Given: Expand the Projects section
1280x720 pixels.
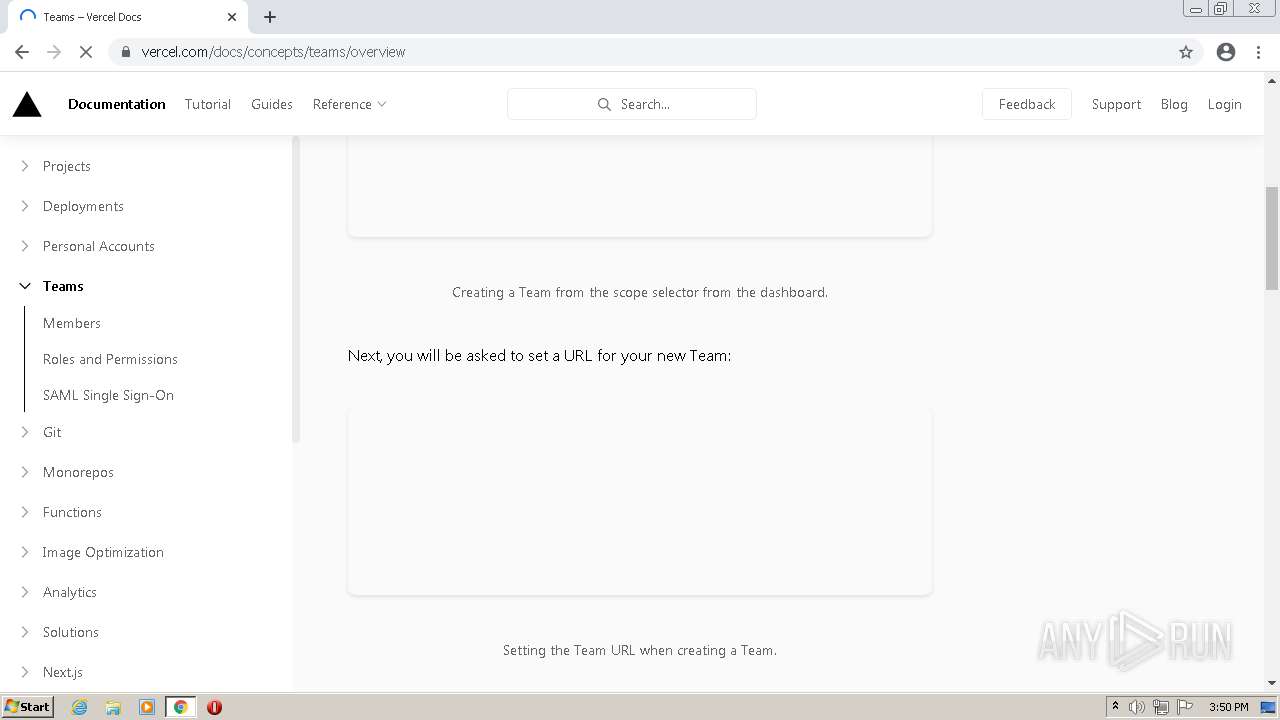Looking at the screenshot, I should point(25,166).
